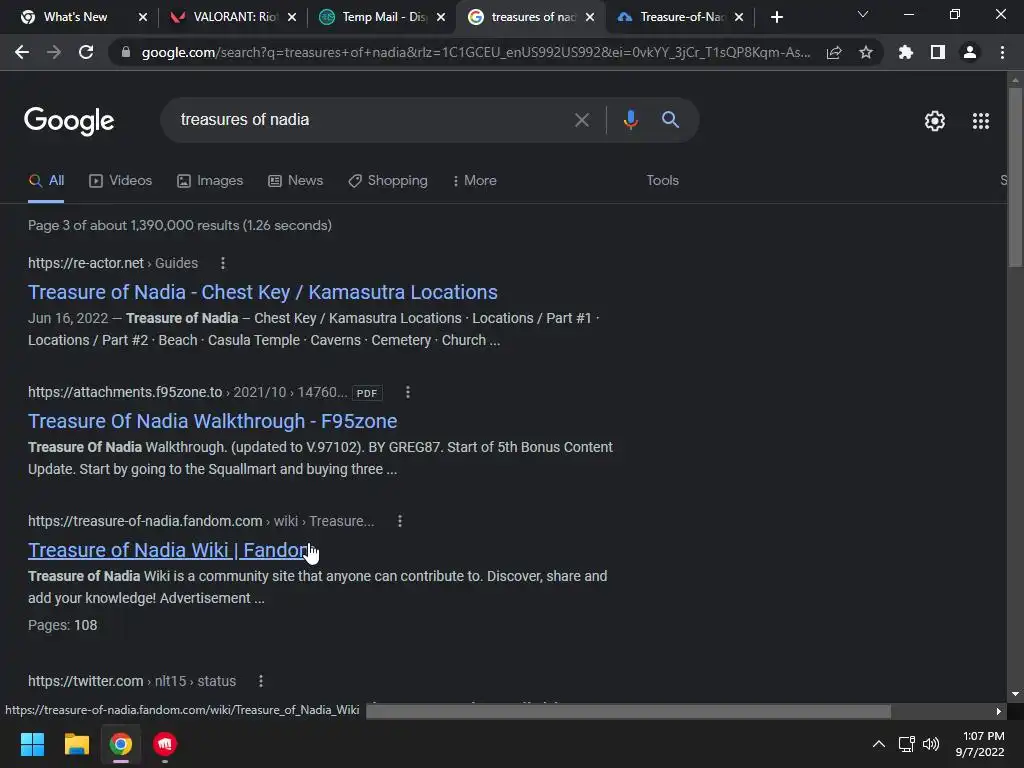Open options for fandom.com result
The image size is (1024, 768).
pyautogui.click(x=400, y=521)
